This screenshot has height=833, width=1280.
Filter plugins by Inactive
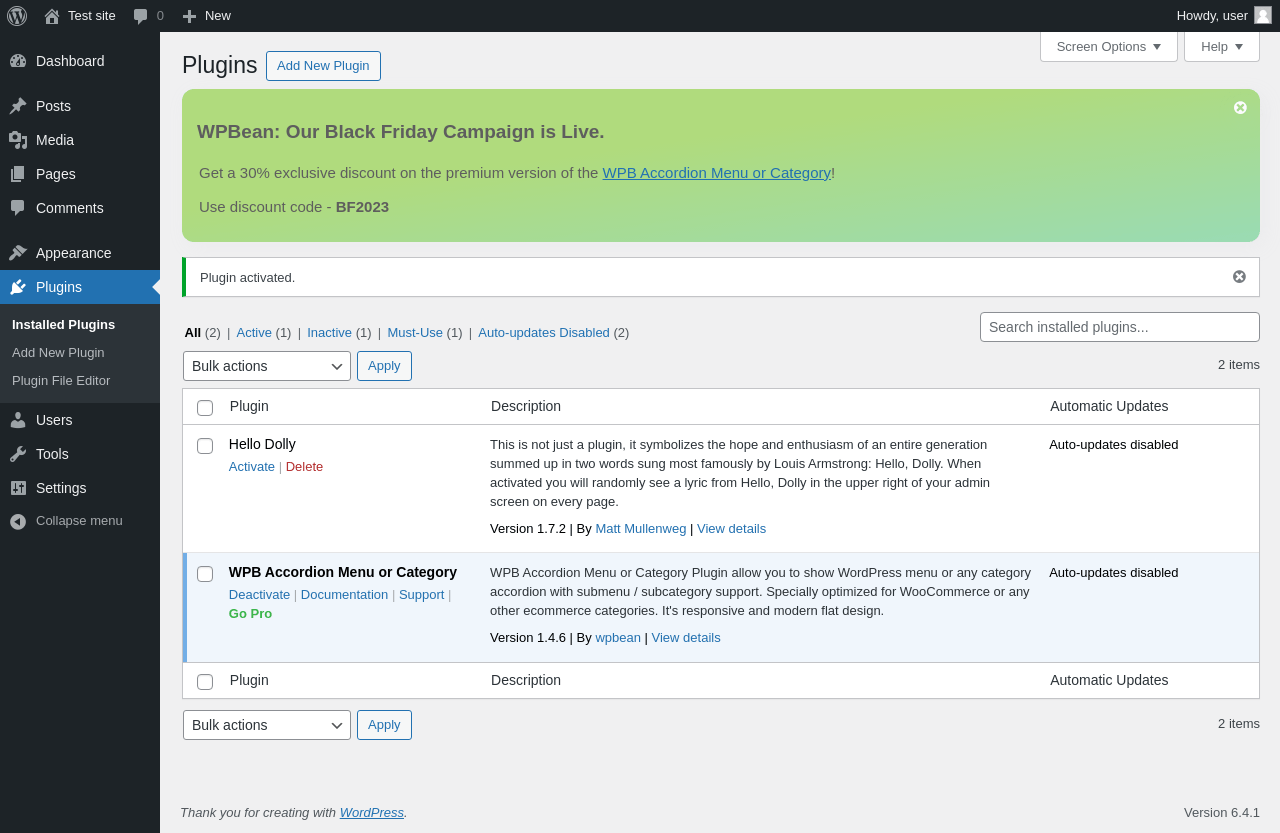click(x=329, y=333)
